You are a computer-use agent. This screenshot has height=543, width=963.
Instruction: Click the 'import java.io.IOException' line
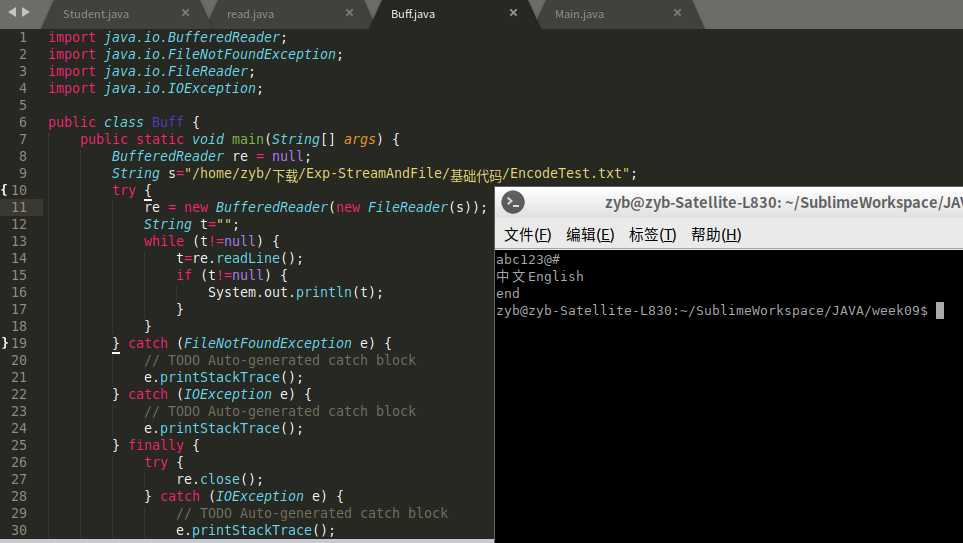tap(155, 88)
